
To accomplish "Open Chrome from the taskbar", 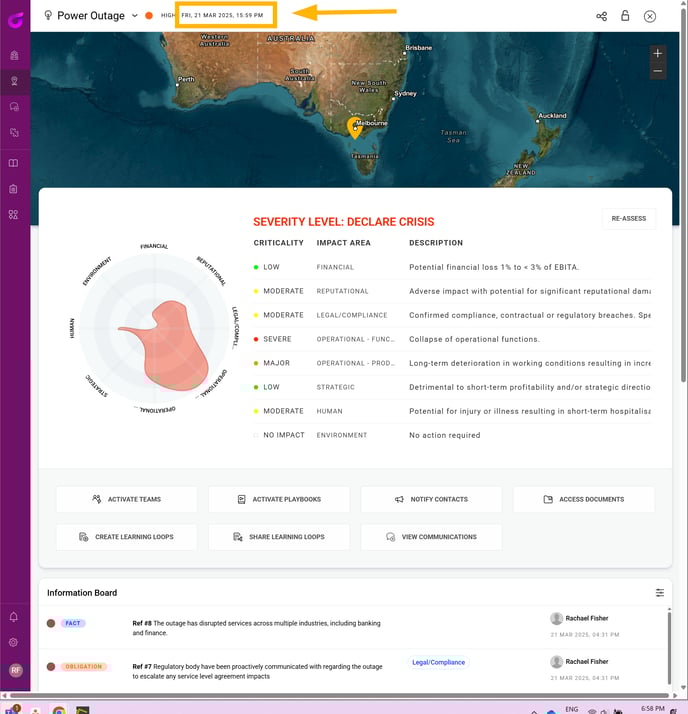I will click(x=58, y=710).
